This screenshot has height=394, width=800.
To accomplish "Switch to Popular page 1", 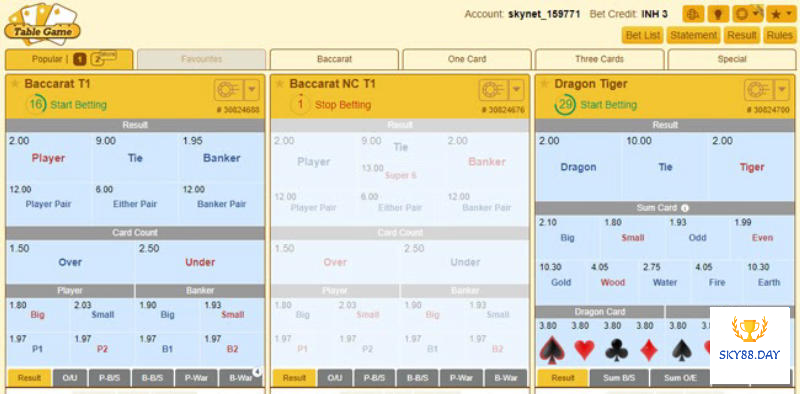I will click(x=79, y=59).
